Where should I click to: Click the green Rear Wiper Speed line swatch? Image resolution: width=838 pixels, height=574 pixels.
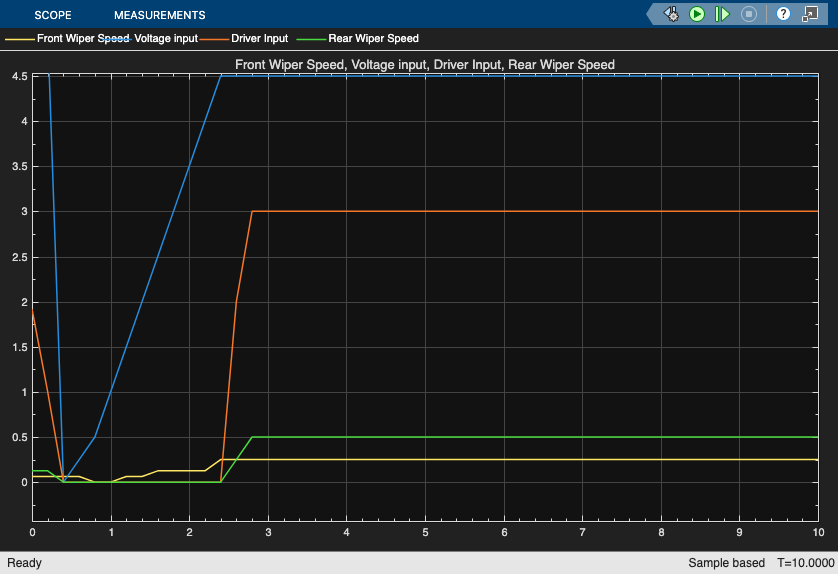[311, 39]
